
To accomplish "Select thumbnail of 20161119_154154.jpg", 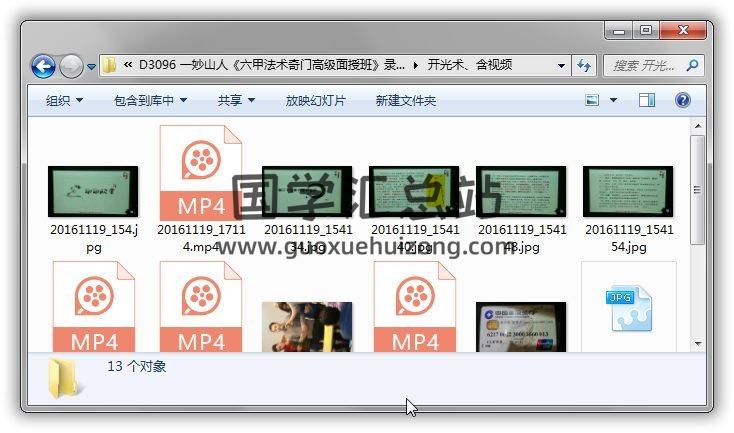I will point(628,191).
